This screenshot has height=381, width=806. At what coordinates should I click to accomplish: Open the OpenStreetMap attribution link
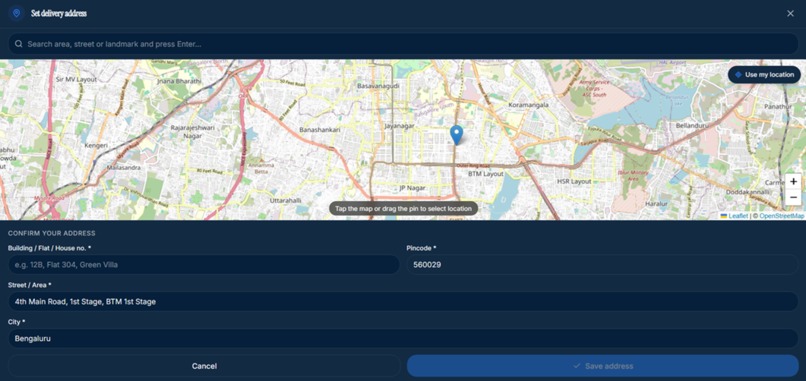tap(781, 216)
